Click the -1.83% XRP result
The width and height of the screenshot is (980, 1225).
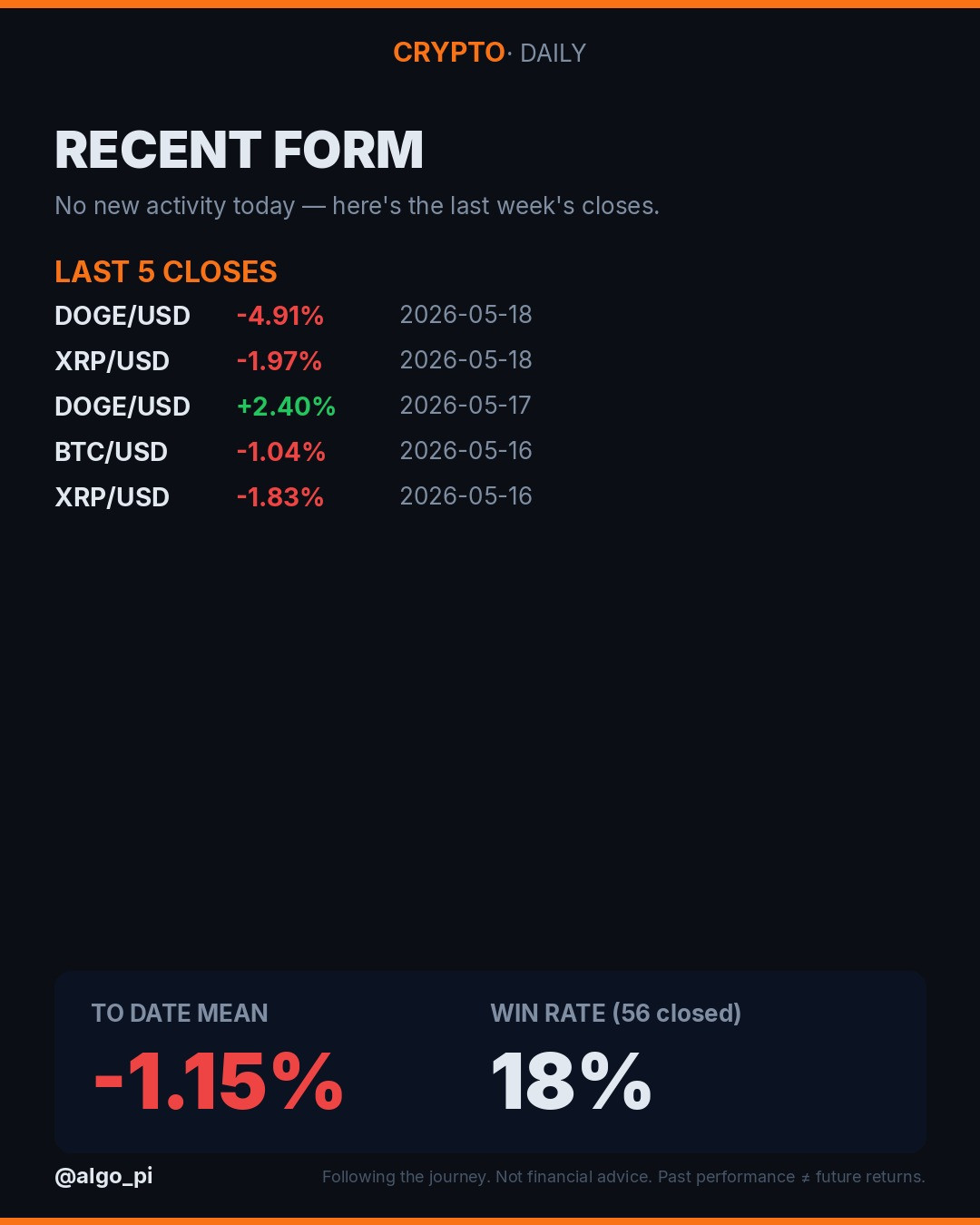point(279,497)
